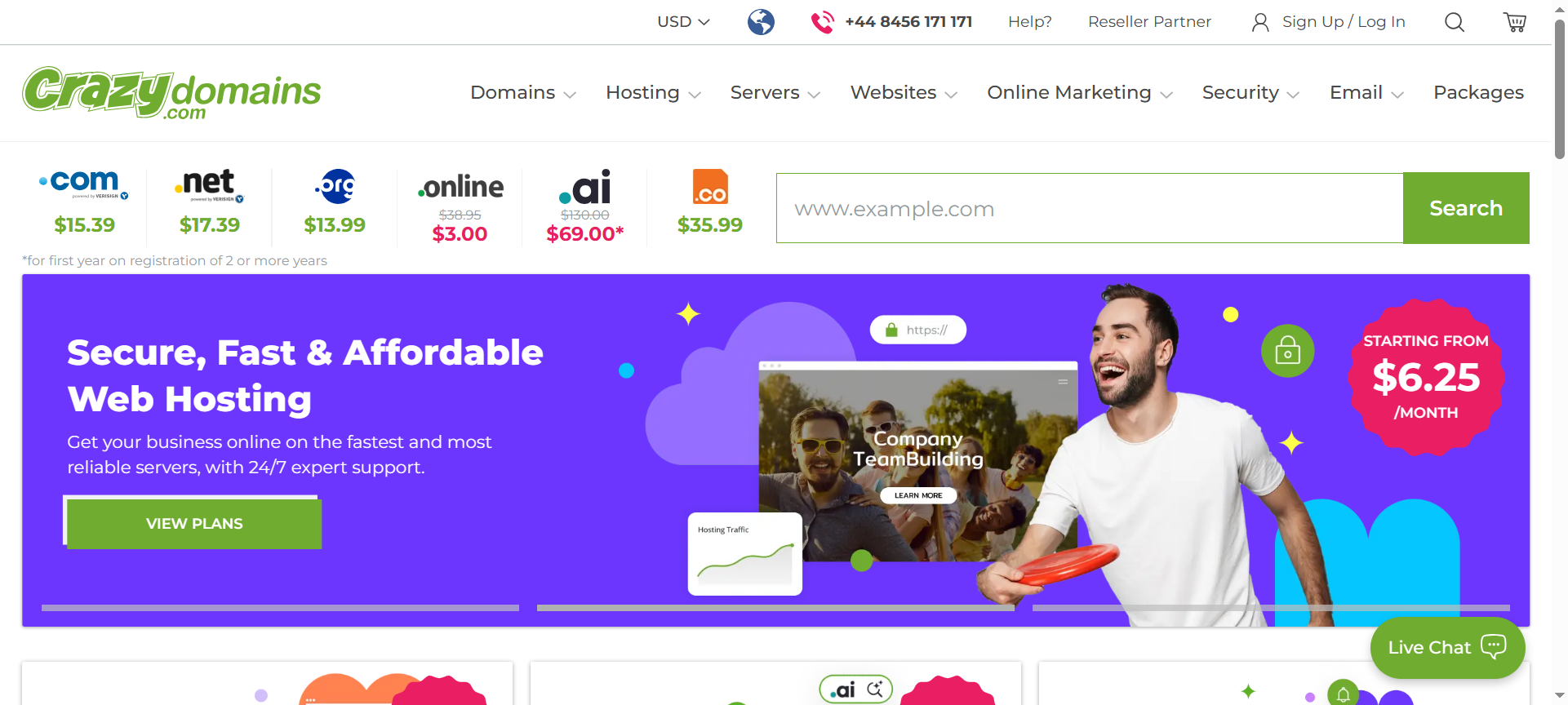Click the user account icon

pyautogui.click(x=1260, y=22)
